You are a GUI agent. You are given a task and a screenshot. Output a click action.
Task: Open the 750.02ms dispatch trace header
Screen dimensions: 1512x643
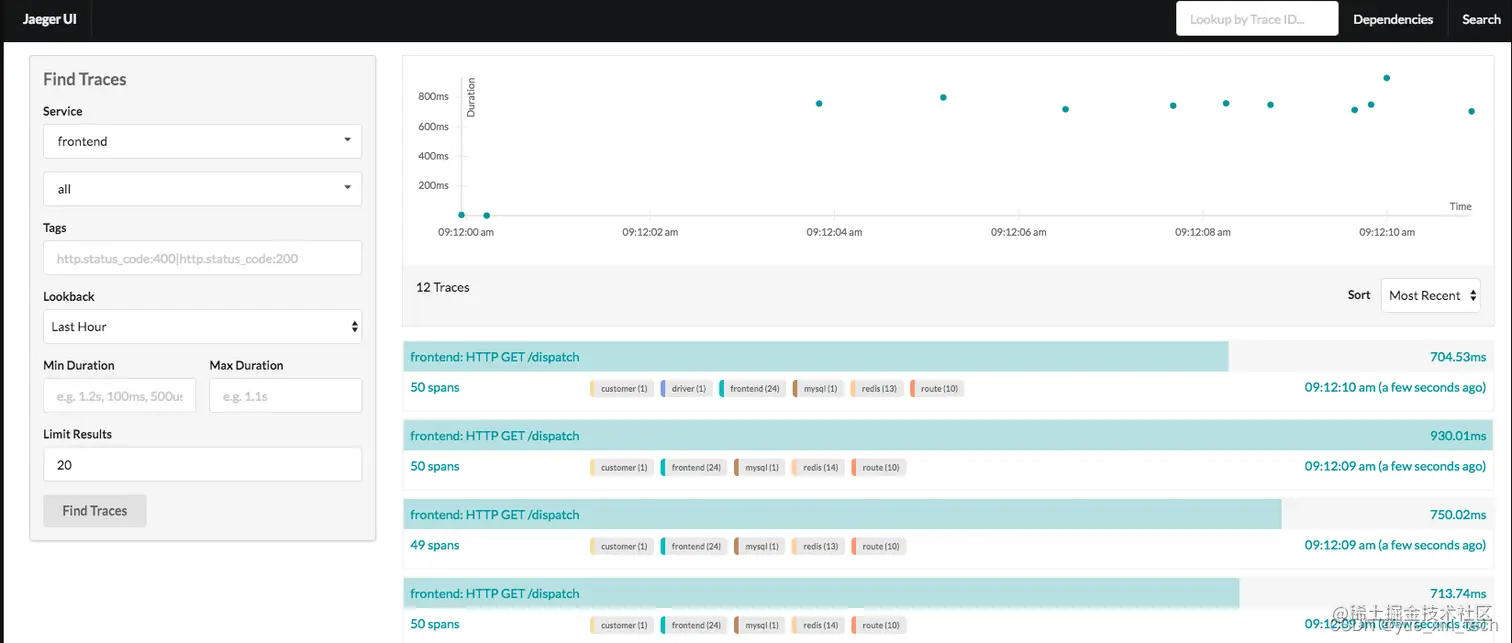[948, 515]
